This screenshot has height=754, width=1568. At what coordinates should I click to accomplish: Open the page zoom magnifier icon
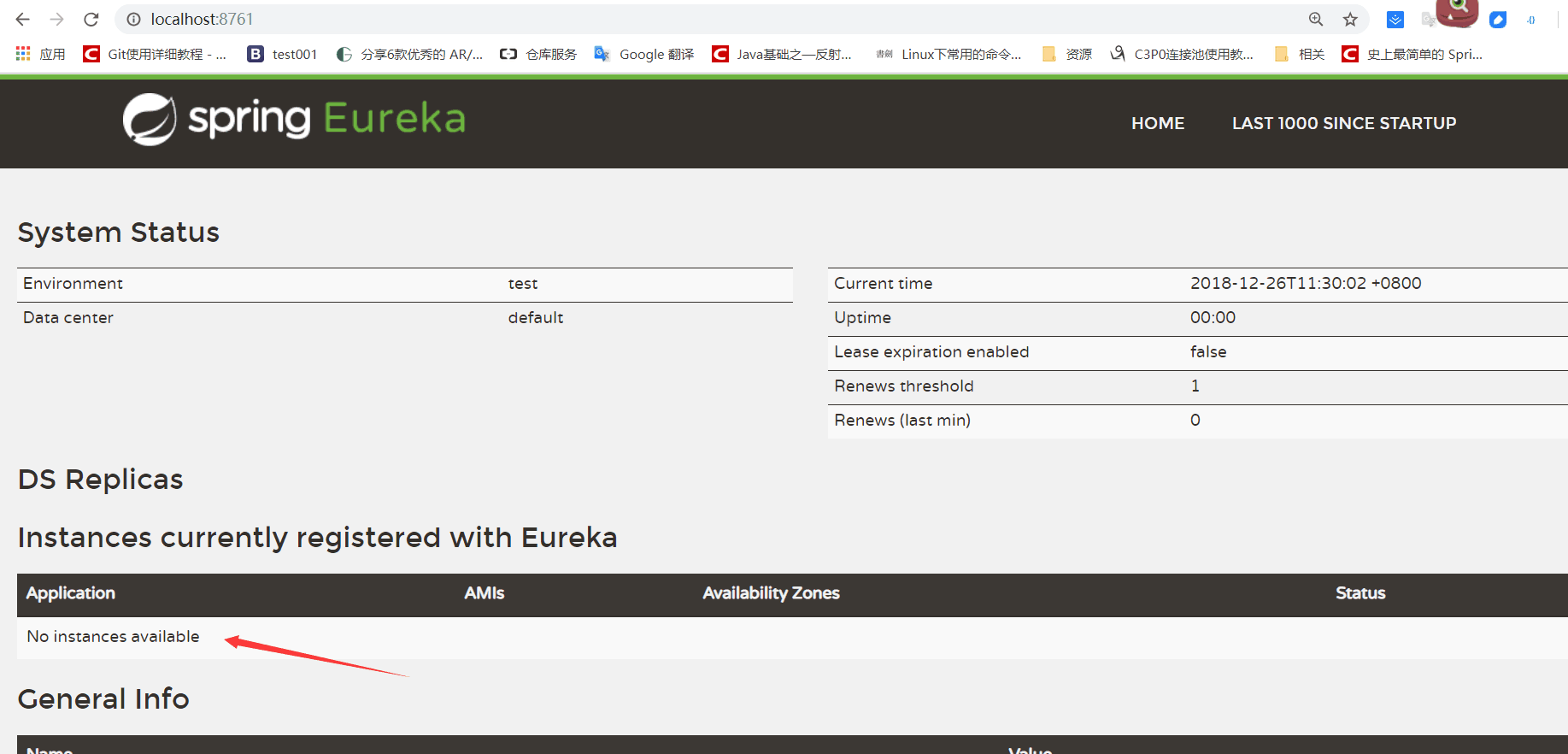coord(1316,19)
